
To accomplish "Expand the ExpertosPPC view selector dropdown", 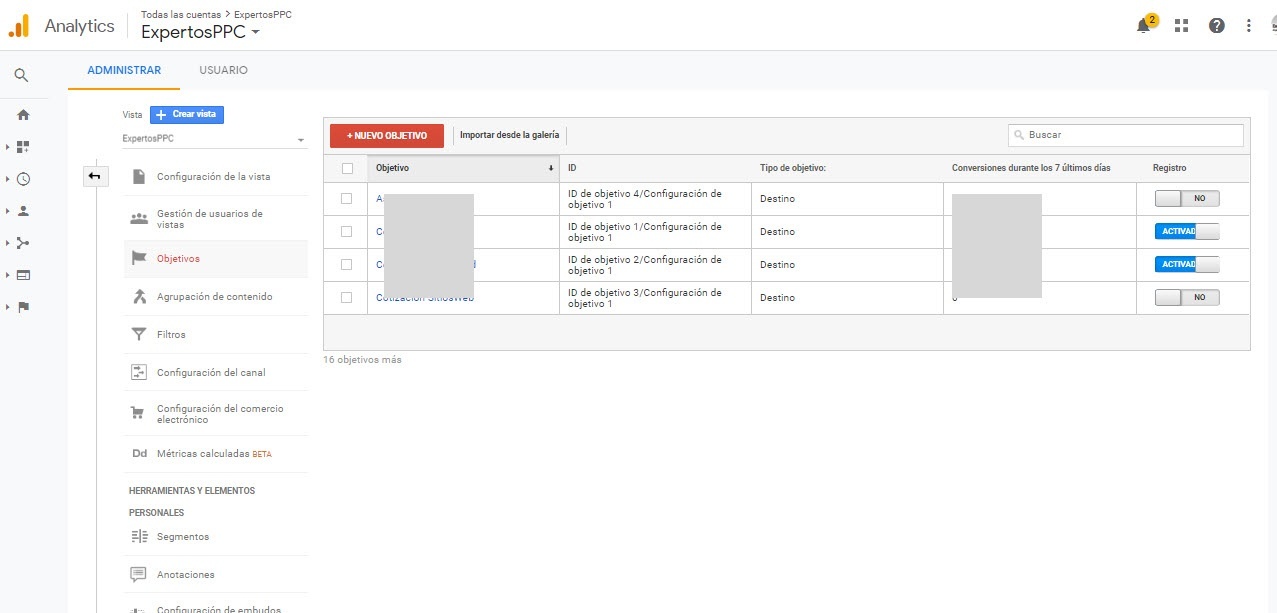I will [x=214, y=139].
